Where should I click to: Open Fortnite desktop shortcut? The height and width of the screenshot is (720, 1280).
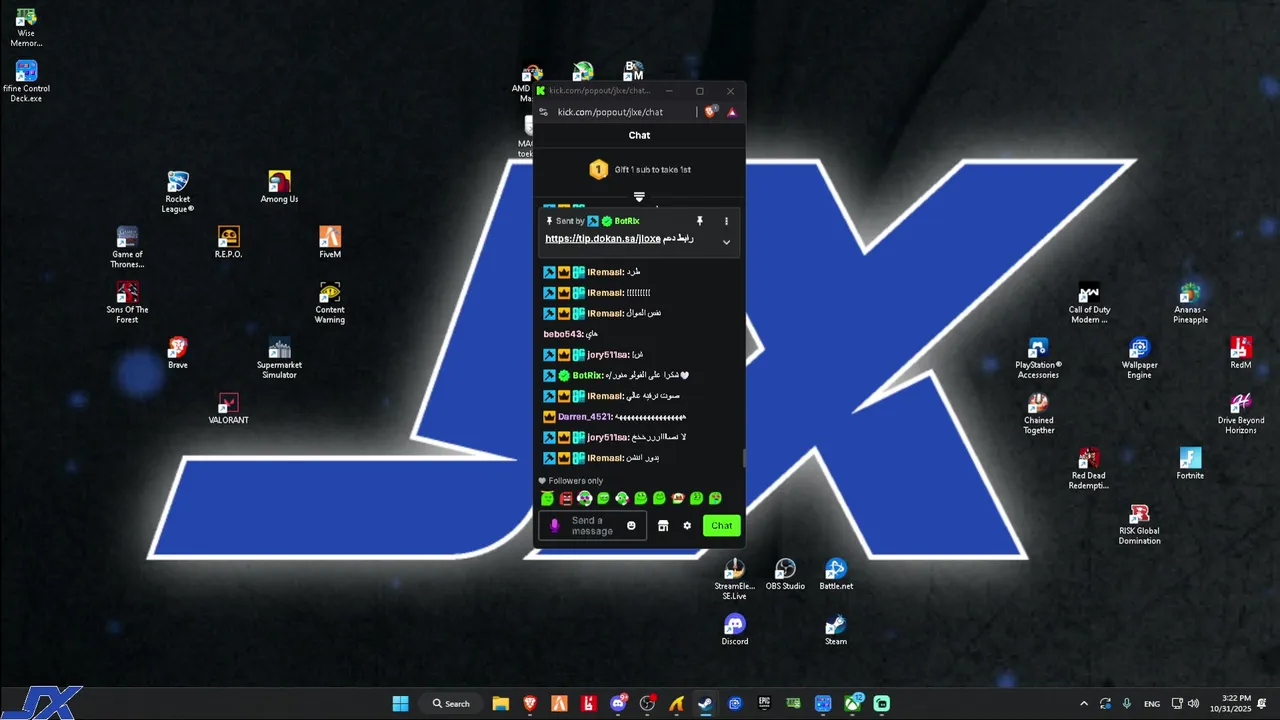coord(1190,463)
